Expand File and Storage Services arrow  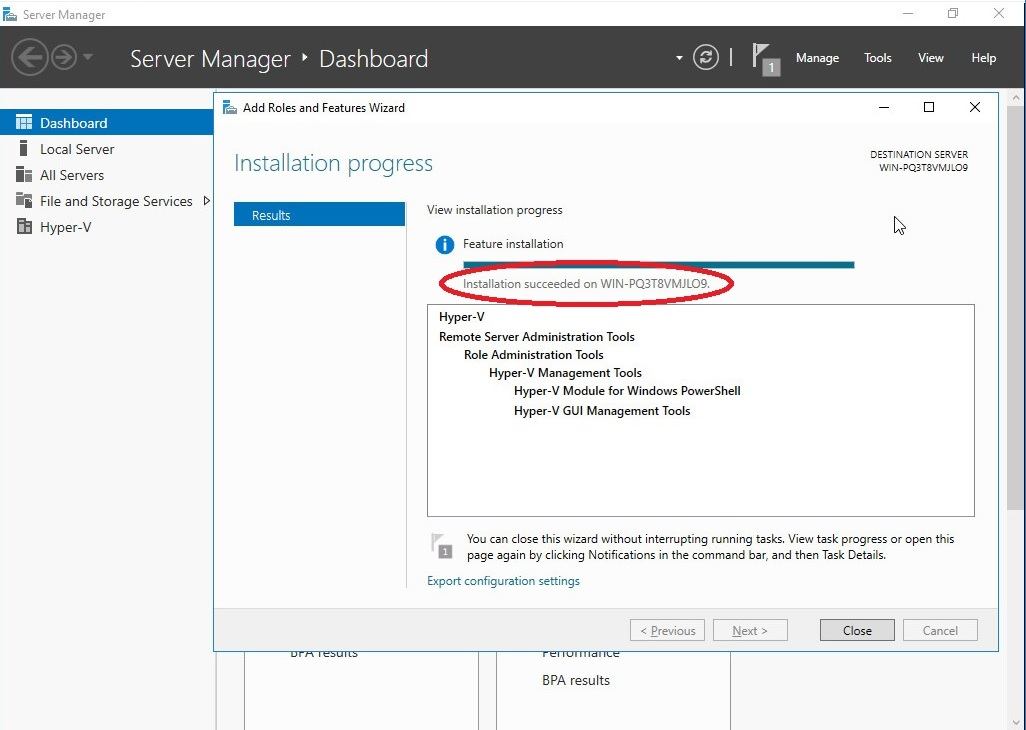(x=207, y=201)
